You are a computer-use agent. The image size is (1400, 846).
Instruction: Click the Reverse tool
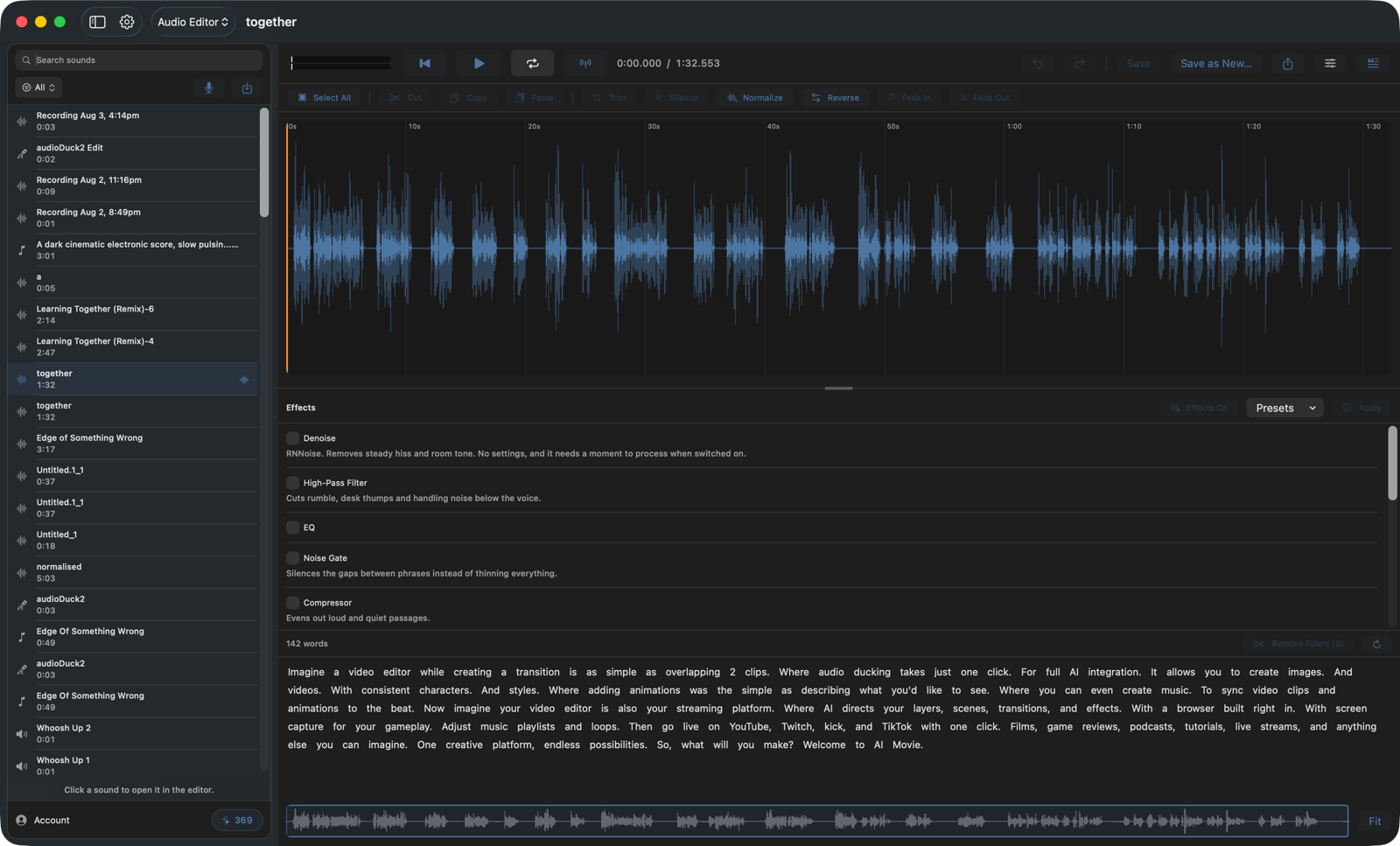835,98
